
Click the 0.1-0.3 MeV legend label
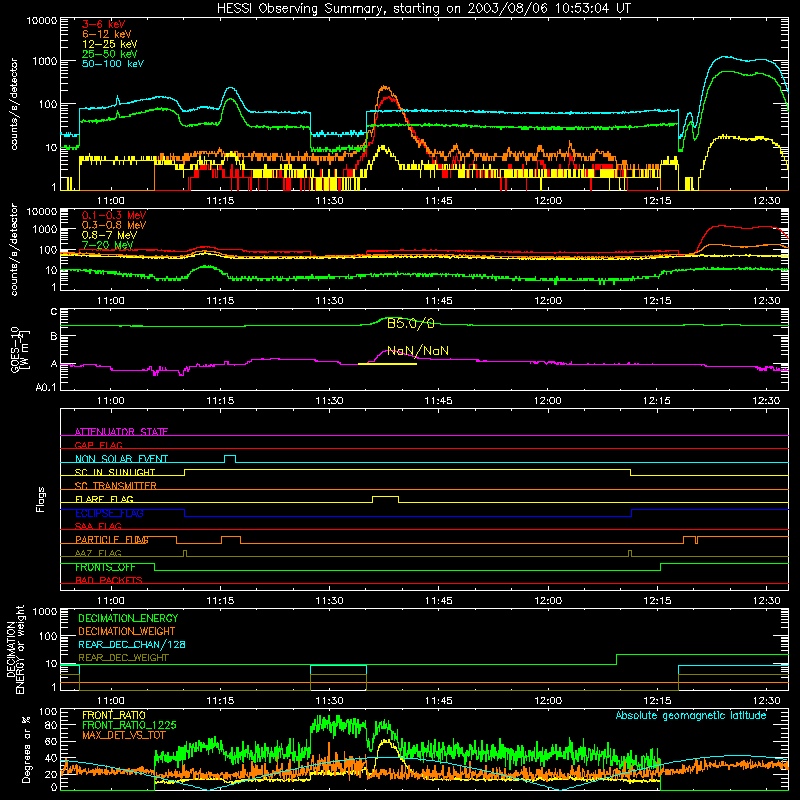click(x=114, y=215)
